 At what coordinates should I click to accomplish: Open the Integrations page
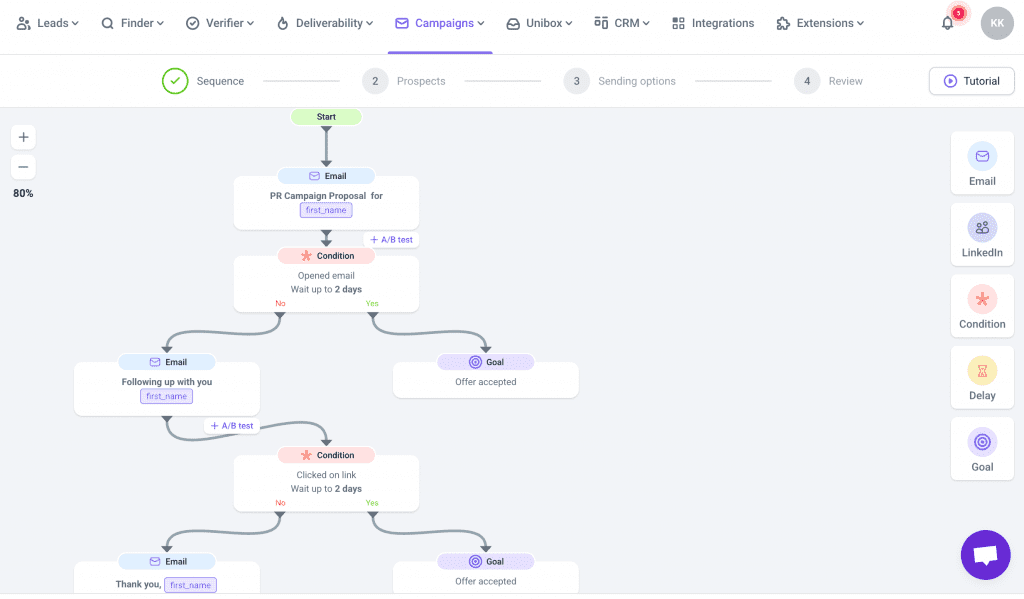pos(713,23)
